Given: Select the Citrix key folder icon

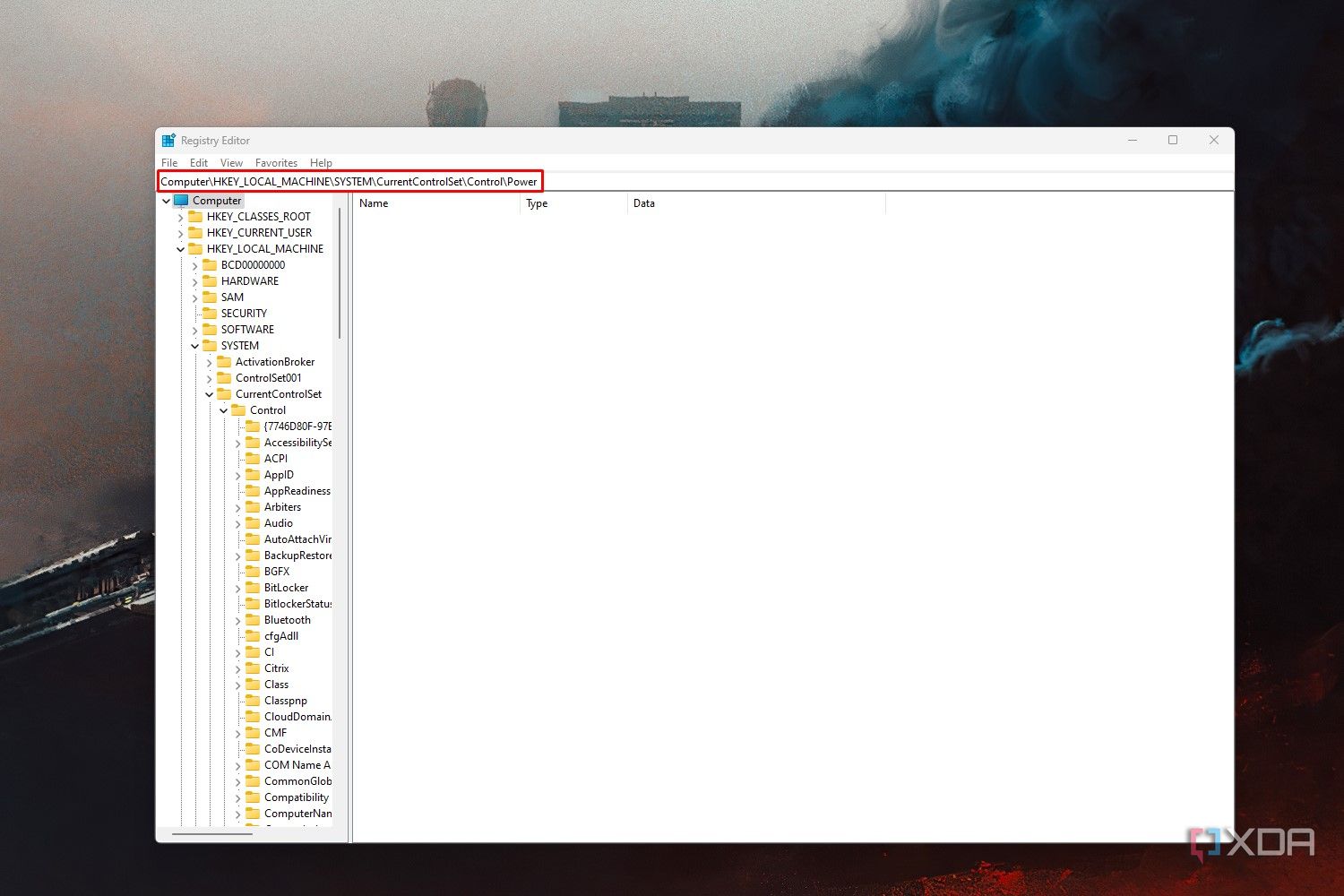Looking at the screenshot, I should 252,668.
